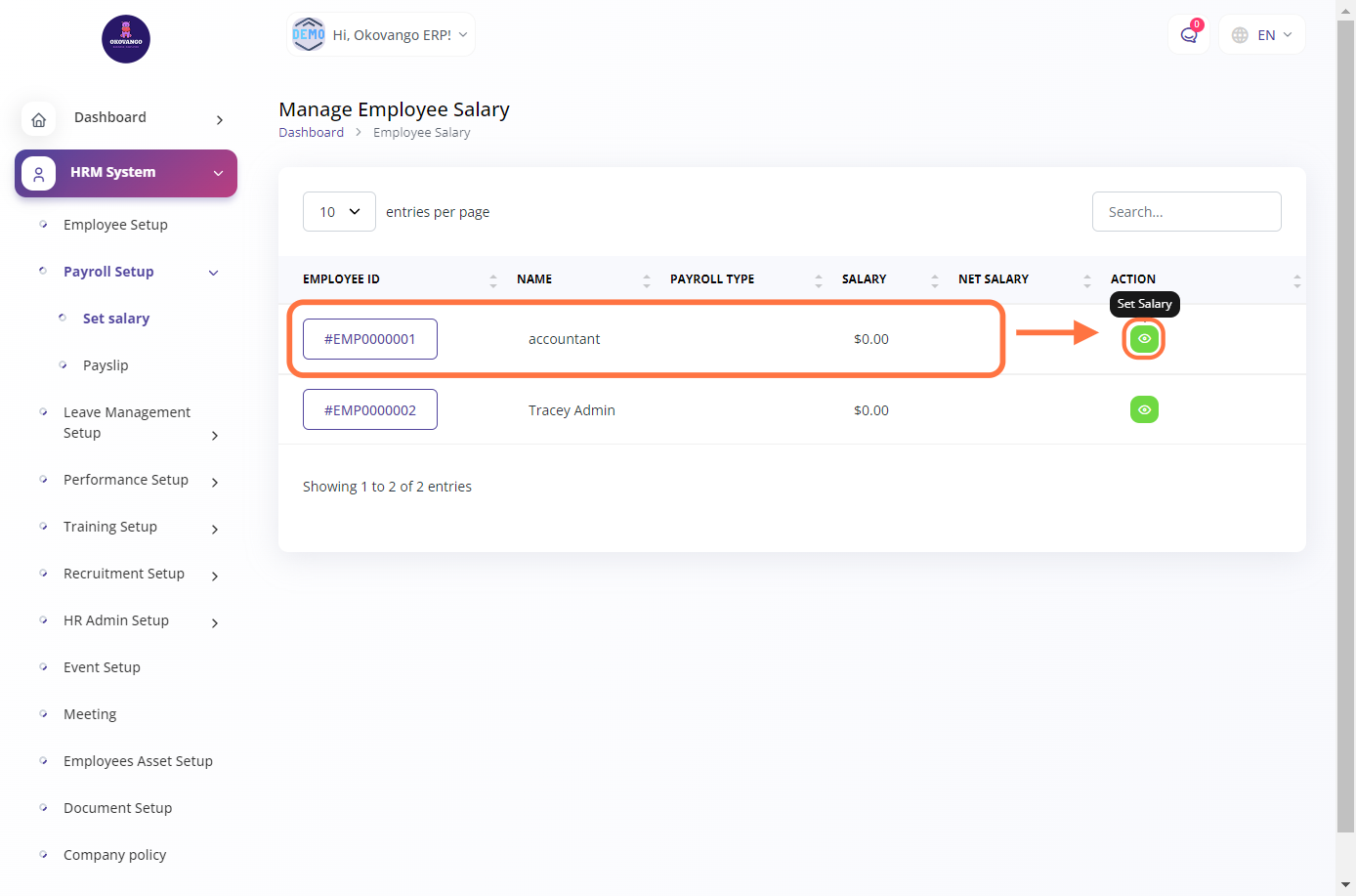Click the Dashboard breadcrumb link

(311, 133)
